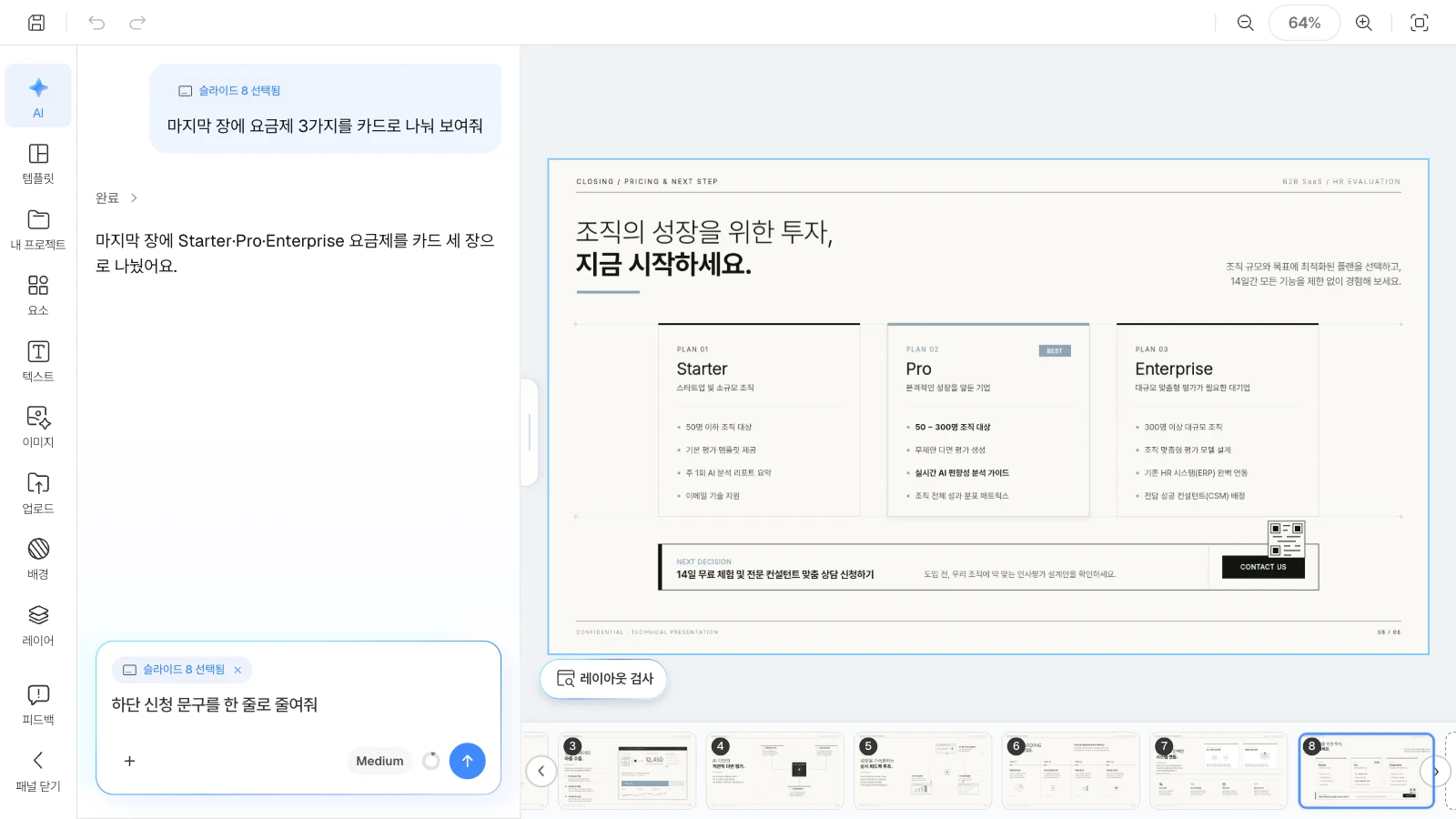The width and height of the screenshot is (1456, 819).
Task: Select slide 7 thumbnail
Action: pos(1218,771)
